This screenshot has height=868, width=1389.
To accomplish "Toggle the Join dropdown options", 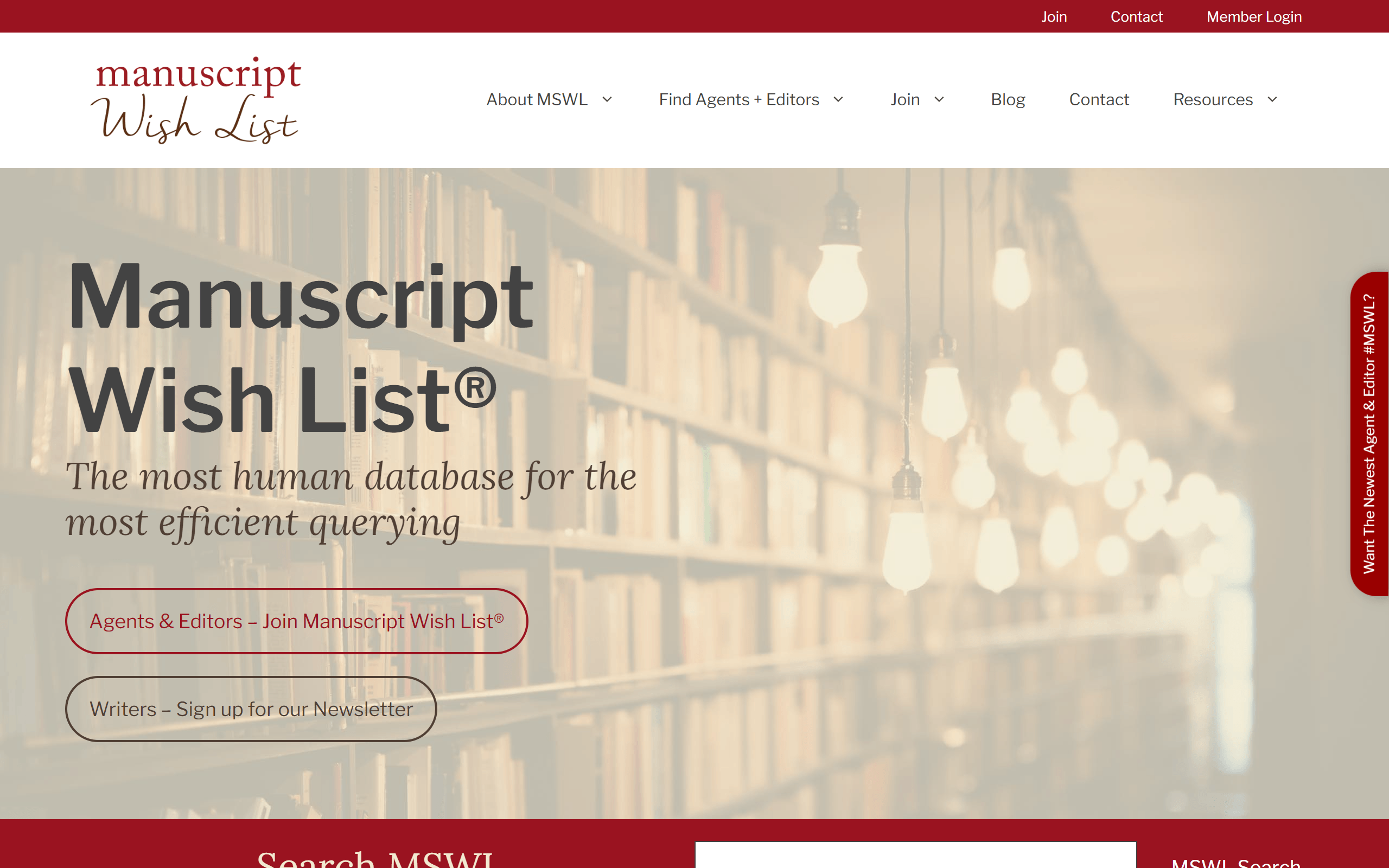I will [x=940, y=99].
